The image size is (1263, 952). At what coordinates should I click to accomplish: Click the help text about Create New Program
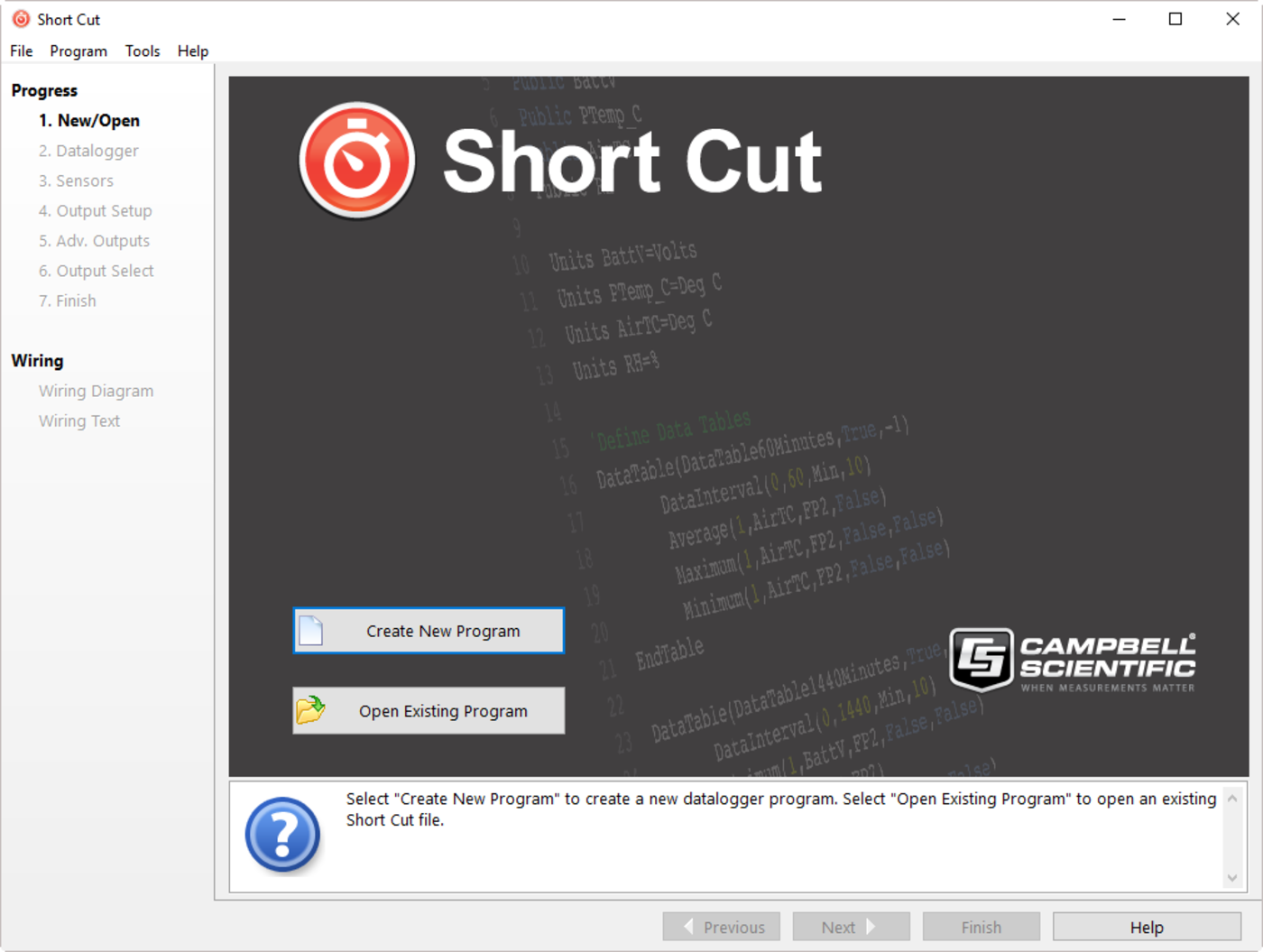(x=781, y=809)
